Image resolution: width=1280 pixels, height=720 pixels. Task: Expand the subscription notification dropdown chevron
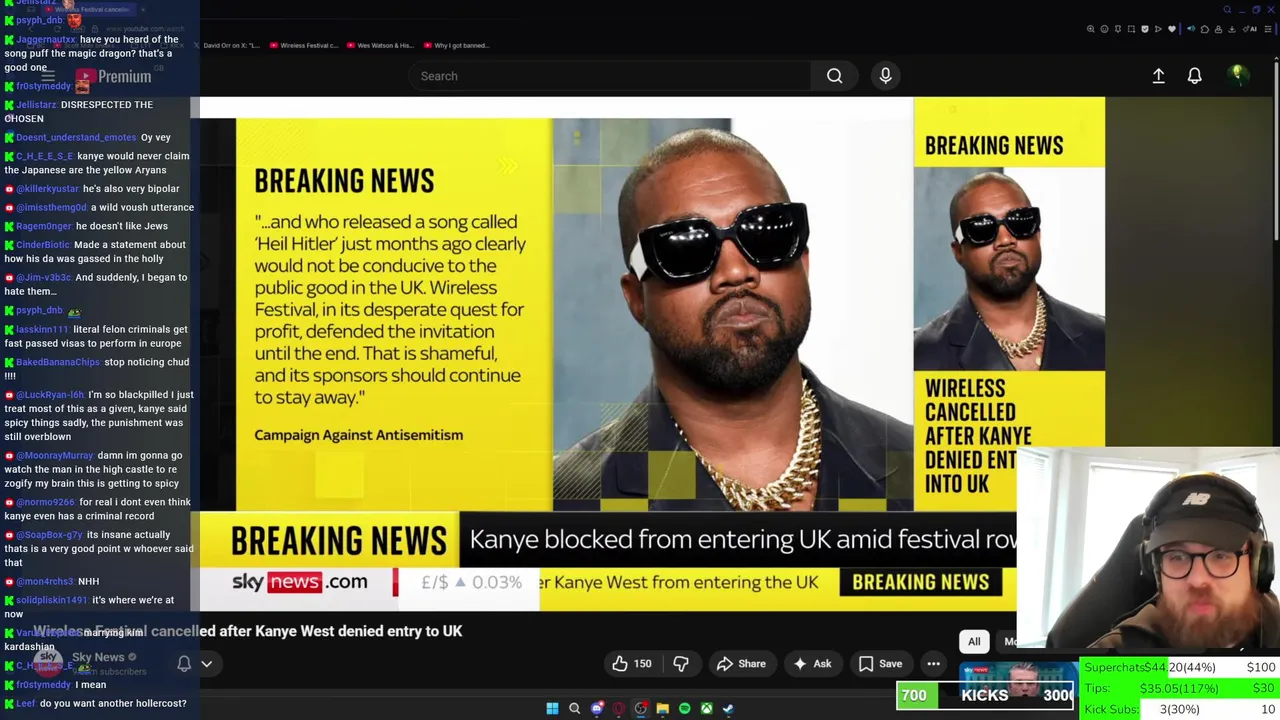pos(207,664)
